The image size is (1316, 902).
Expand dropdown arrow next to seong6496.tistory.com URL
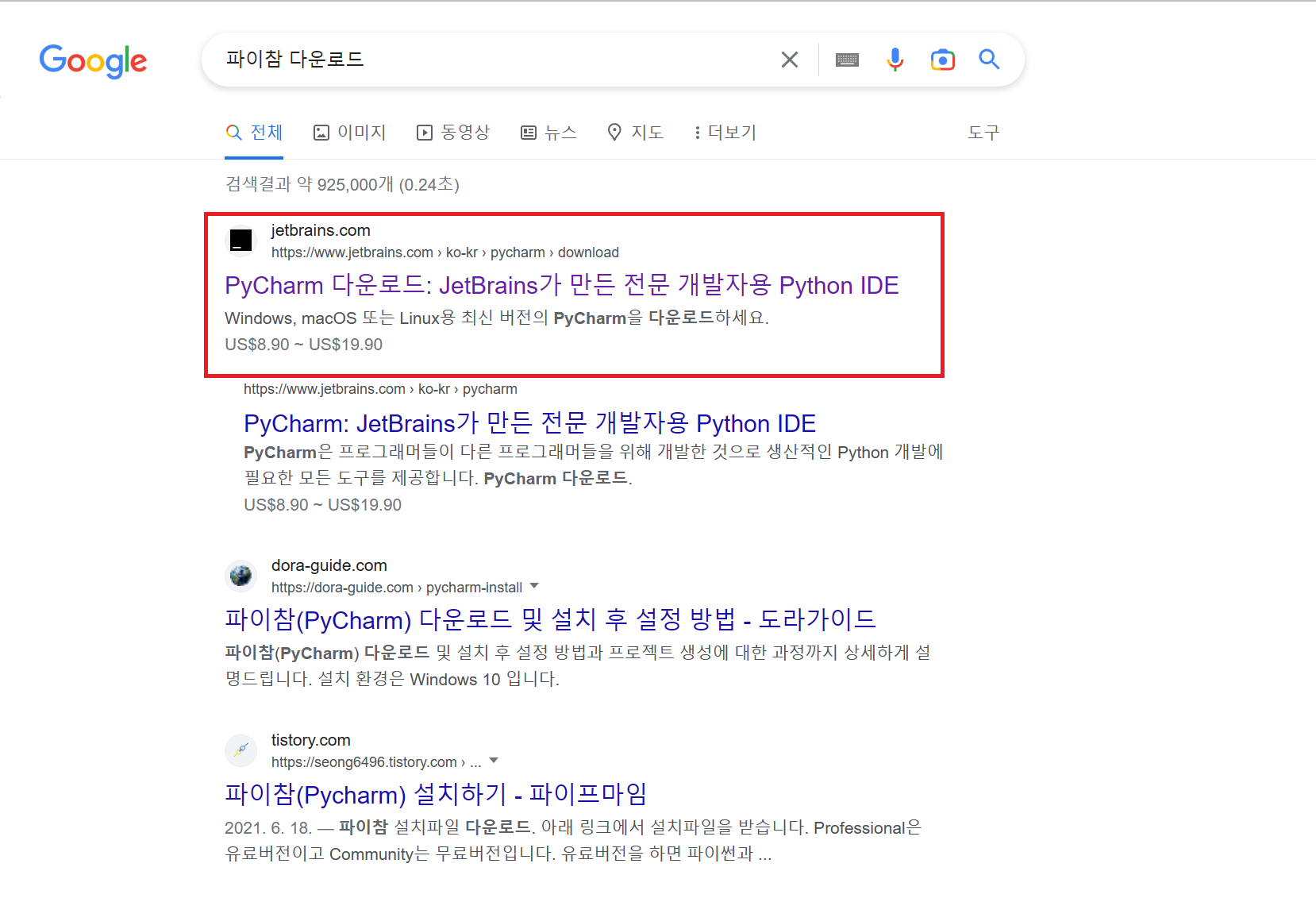pyautogui.click(x=494, y=761)
